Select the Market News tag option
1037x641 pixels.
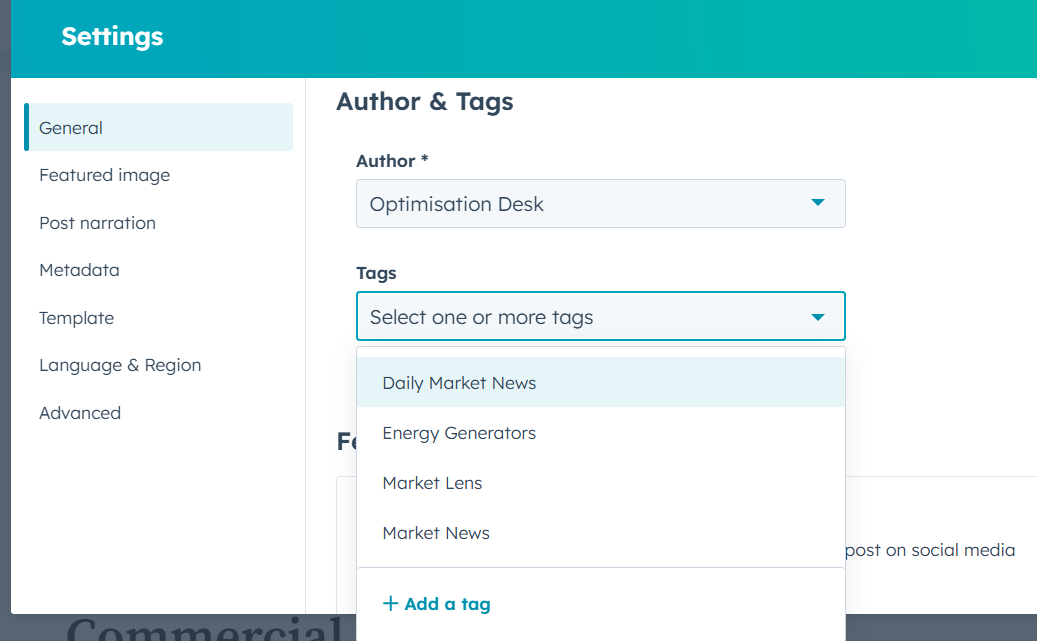[436, 533]
